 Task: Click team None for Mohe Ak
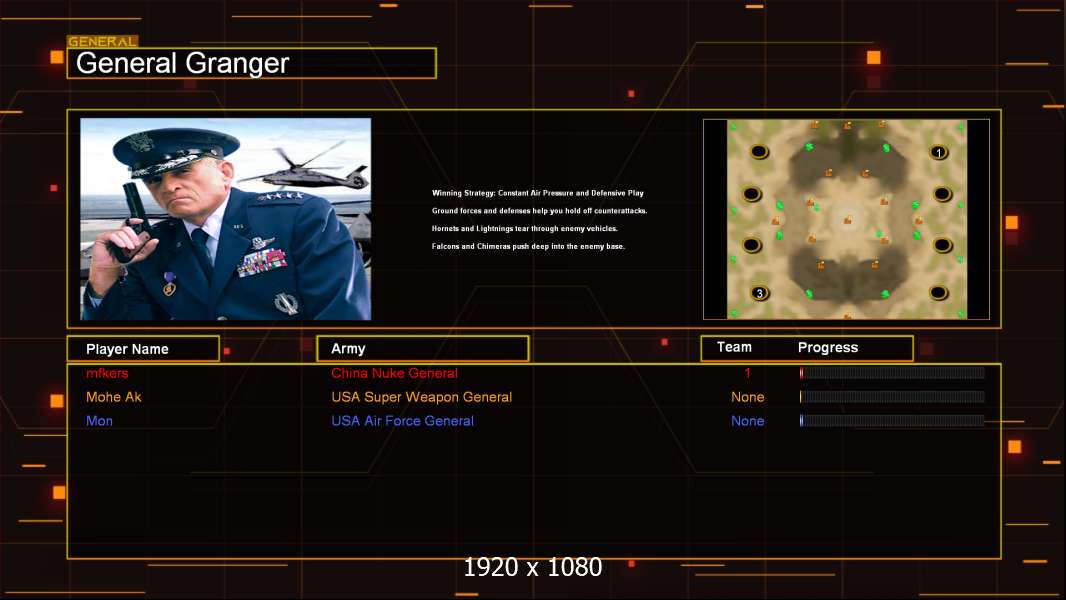tap(747, 397)
